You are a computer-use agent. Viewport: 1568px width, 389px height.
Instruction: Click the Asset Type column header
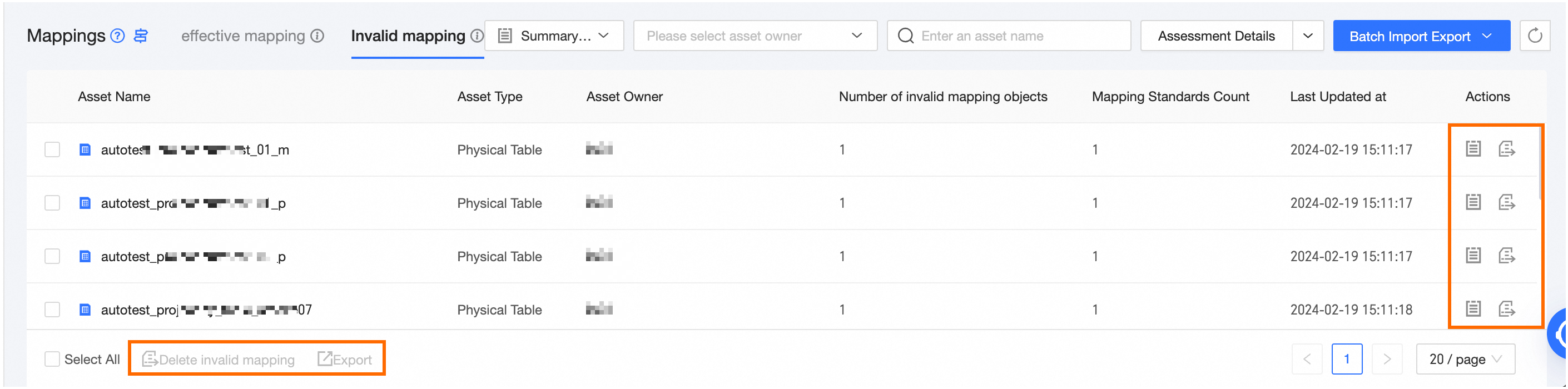pyautogui.click(x=489, y=96)
